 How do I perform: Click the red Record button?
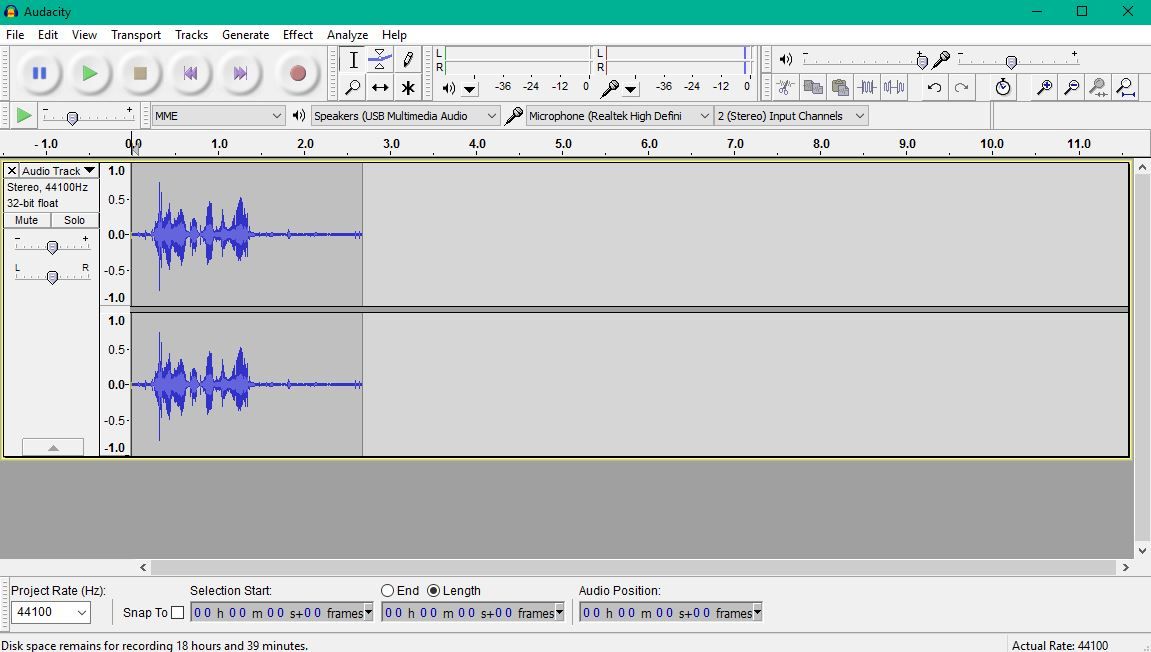[297, 73]
